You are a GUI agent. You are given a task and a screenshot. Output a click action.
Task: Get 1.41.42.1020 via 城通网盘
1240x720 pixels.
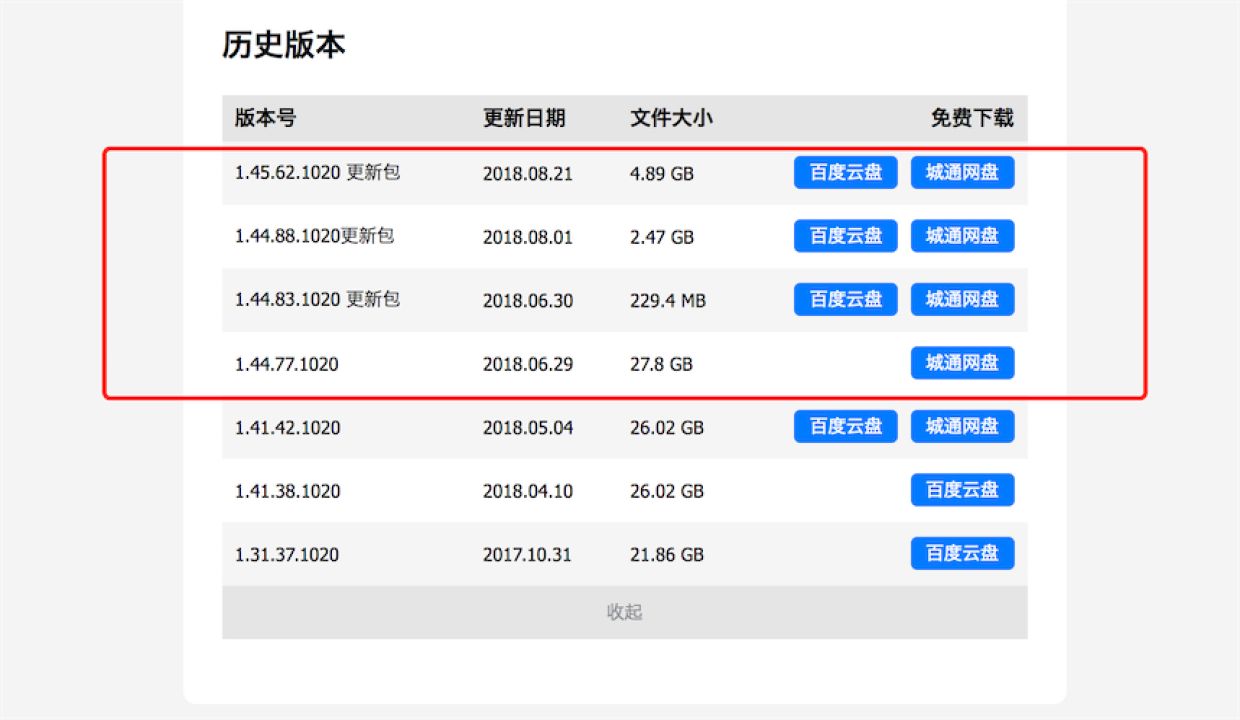click(x=962, y=426)
